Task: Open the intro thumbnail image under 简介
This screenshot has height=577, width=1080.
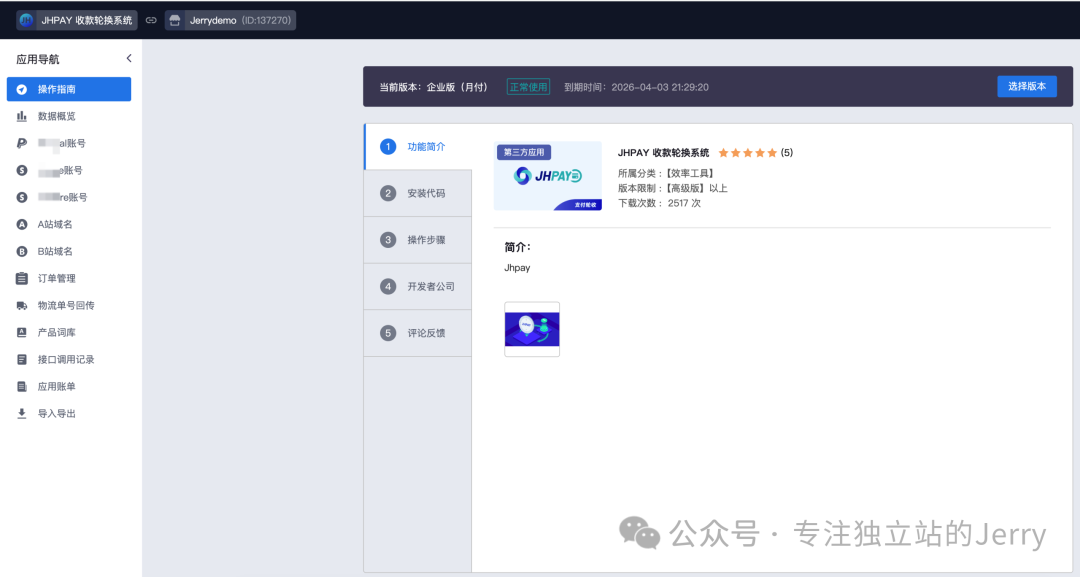Action: tap(531, 328)
